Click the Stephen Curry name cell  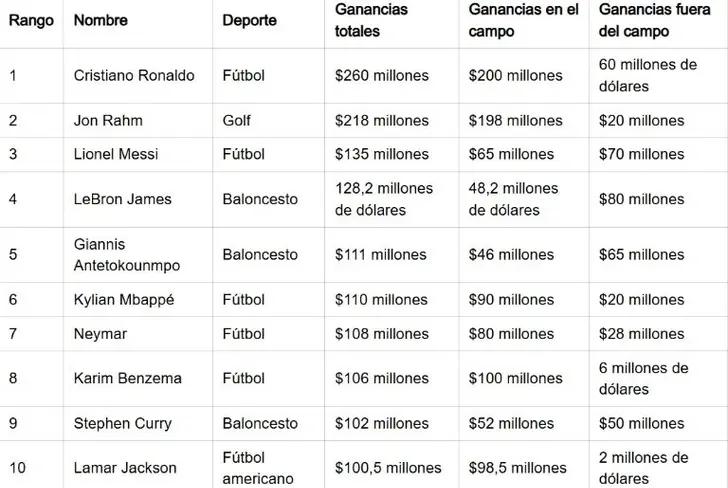122,423
